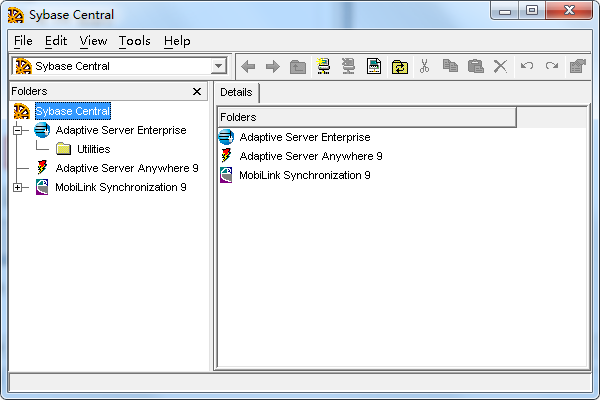Open the View menu
Screen dimensions: 600x400
point(93,41)
